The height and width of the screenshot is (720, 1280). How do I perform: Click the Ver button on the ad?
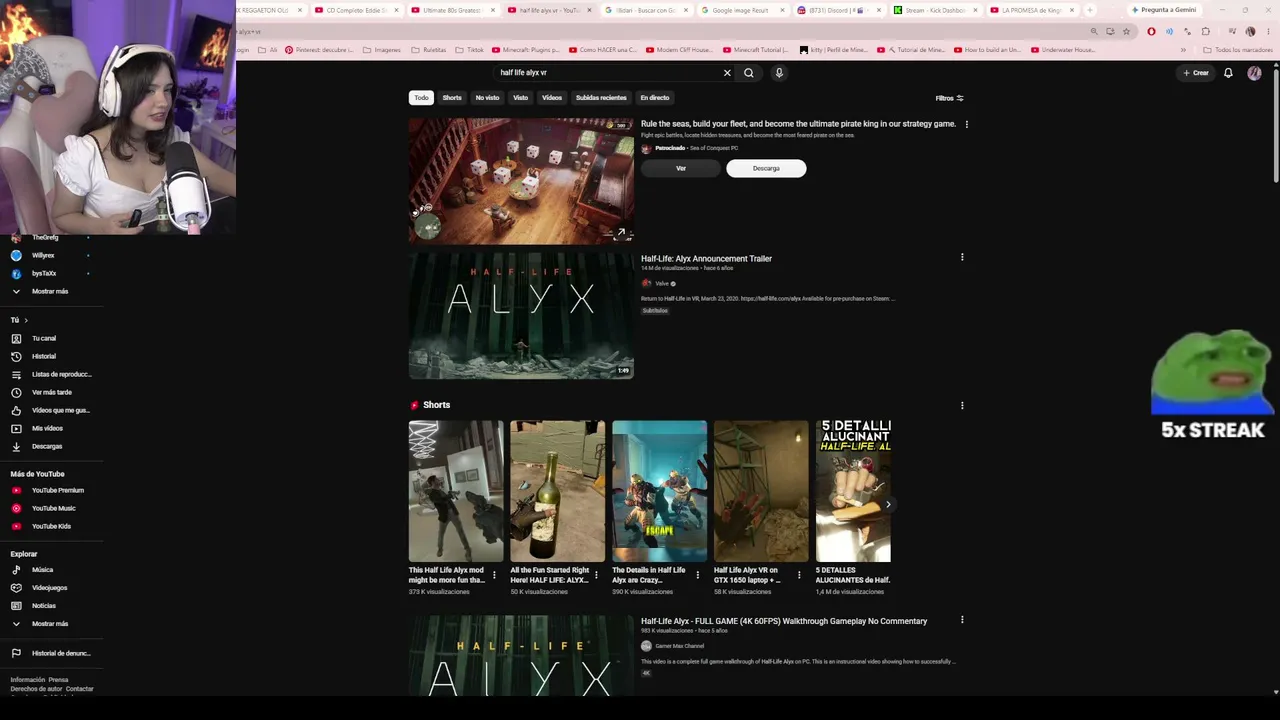(x=681, y=168)
